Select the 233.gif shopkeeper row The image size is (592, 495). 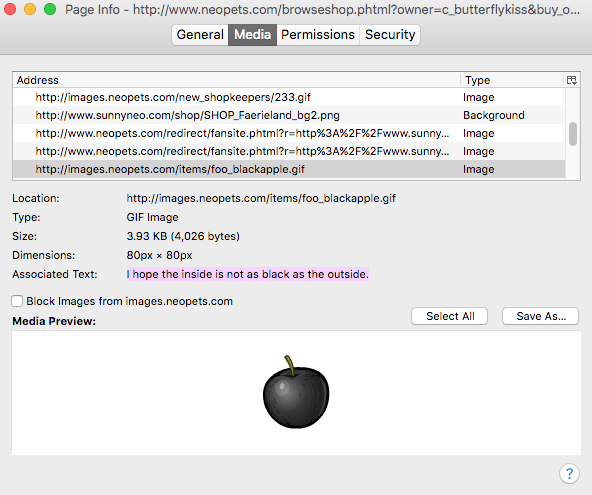click(289, 97)
